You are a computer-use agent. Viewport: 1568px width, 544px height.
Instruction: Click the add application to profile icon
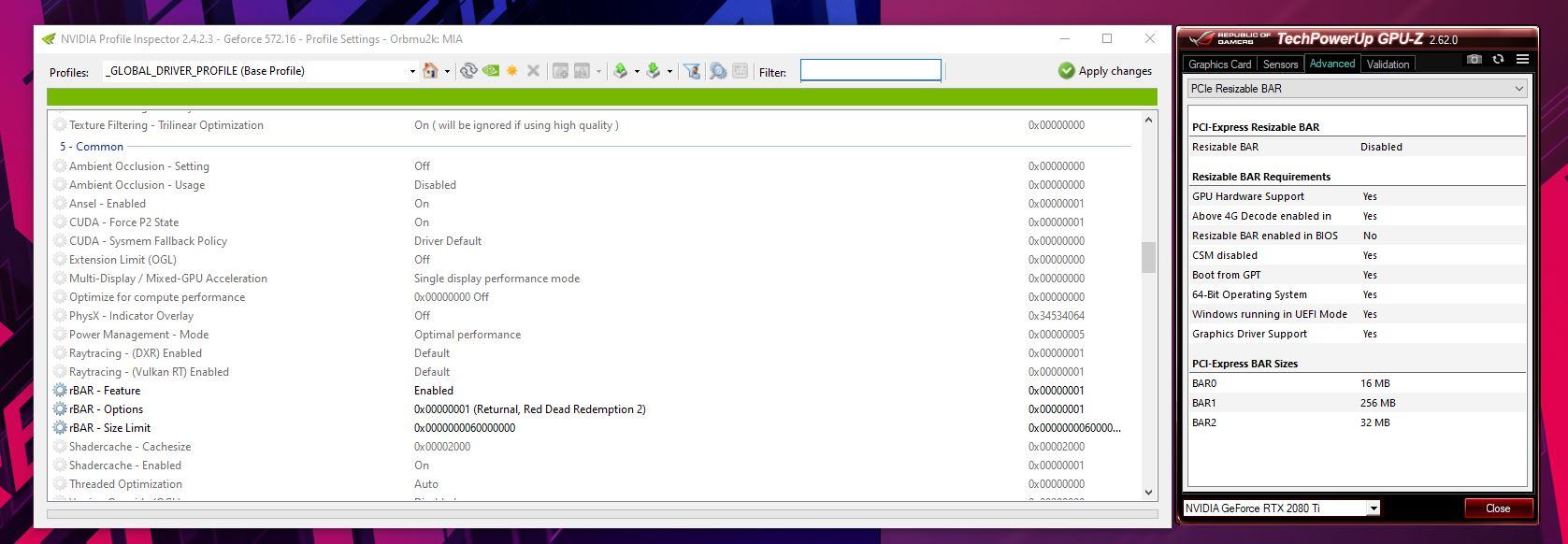560,71
